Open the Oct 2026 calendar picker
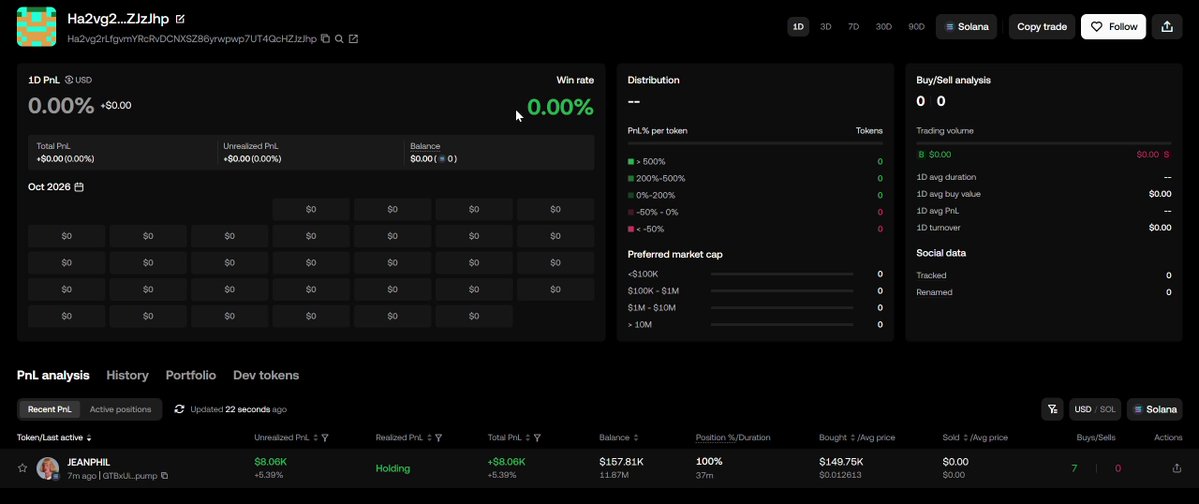Screen dimensions: 1199x504 click(x=79, y=187)
